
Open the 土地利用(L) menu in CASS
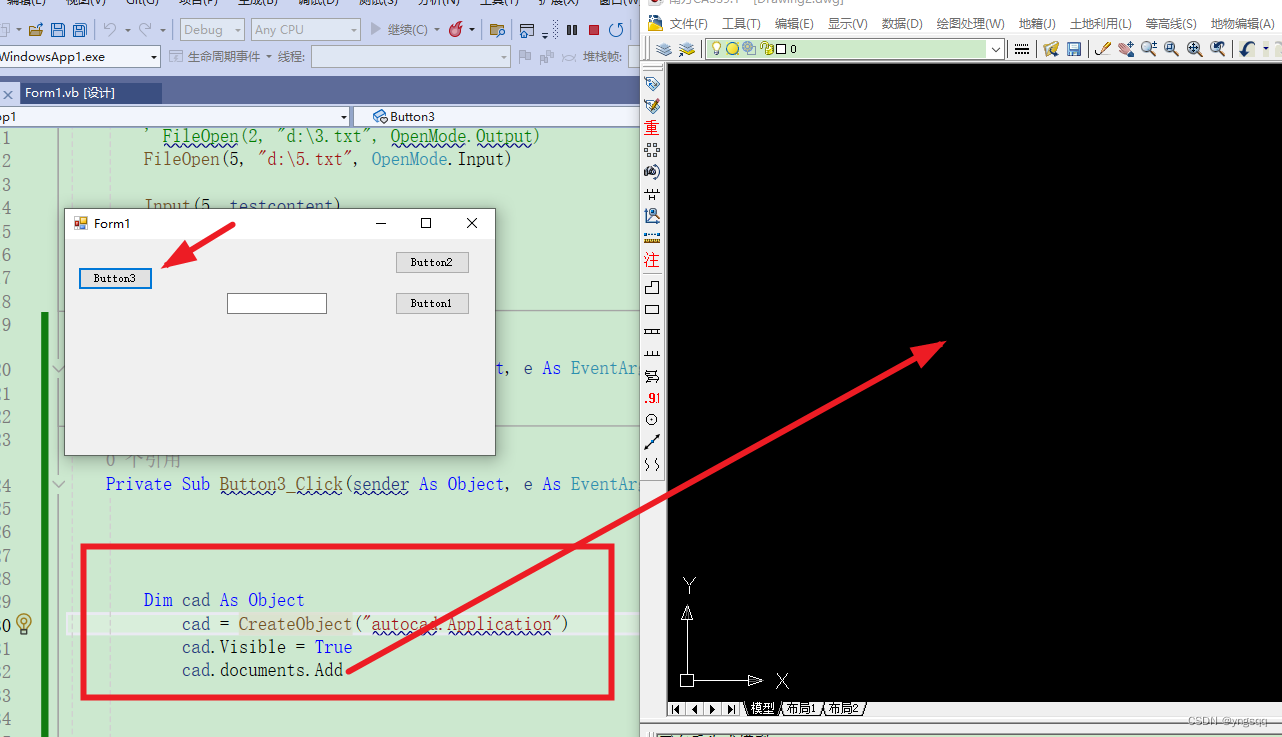1100,23
